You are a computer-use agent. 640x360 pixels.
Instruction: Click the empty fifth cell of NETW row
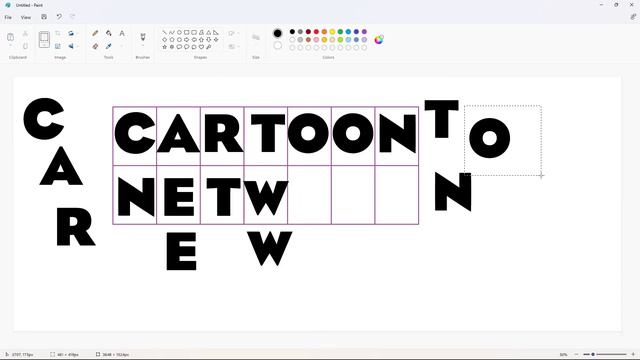coord(309,195)
